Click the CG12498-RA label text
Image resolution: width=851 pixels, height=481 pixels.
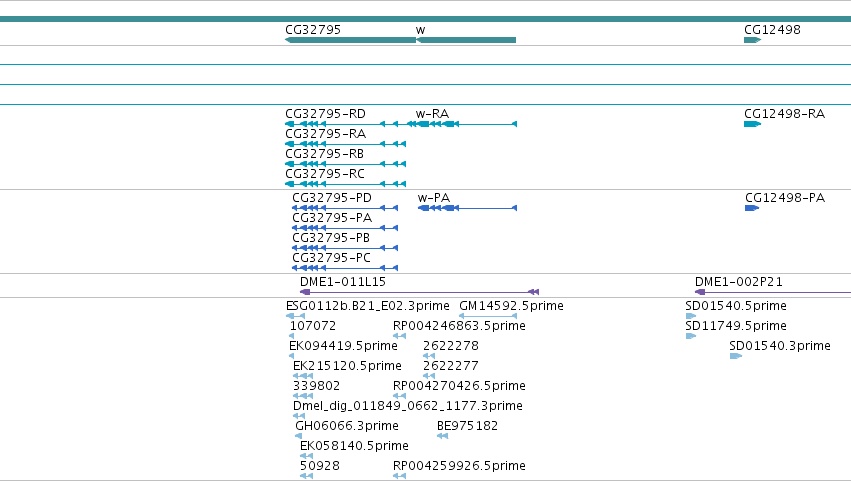pos(784,114)
